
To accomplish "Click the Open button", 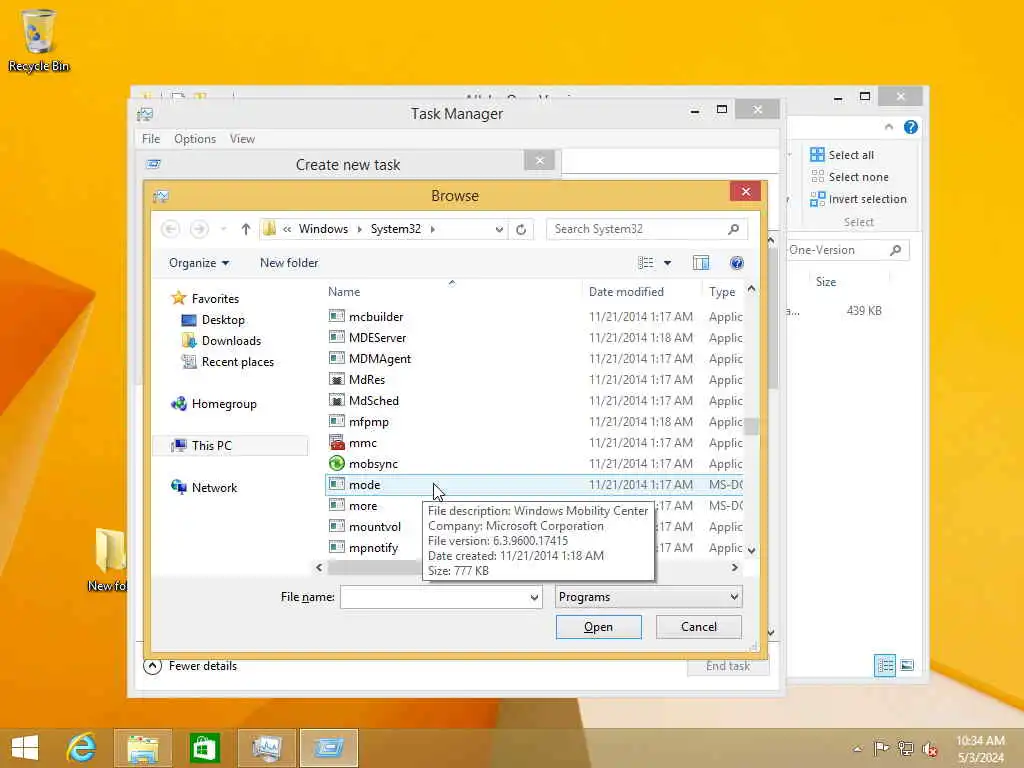I will [598, 627].
